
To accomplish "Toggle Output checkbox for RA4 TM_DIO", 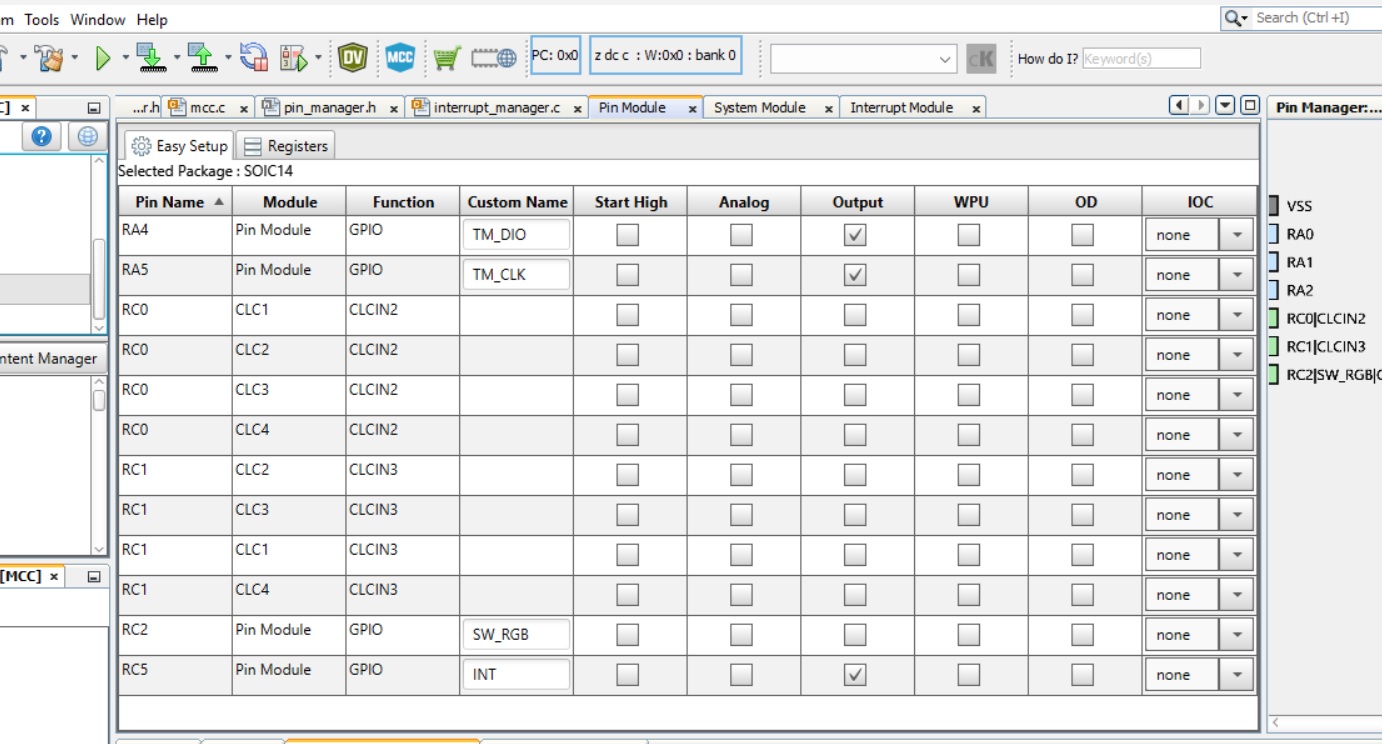I will (855, 235).
